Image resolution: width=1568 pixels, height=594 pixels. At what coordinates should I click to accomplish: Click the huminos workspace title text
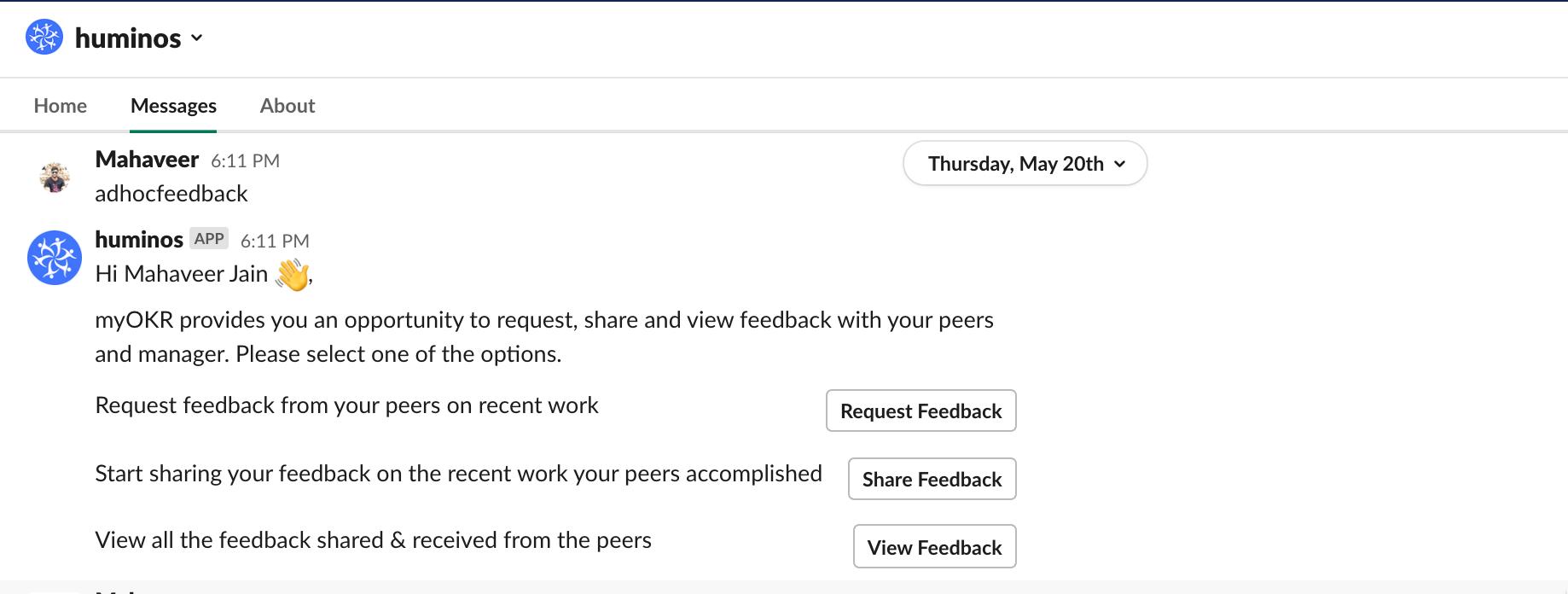click(x=128, y=38)
